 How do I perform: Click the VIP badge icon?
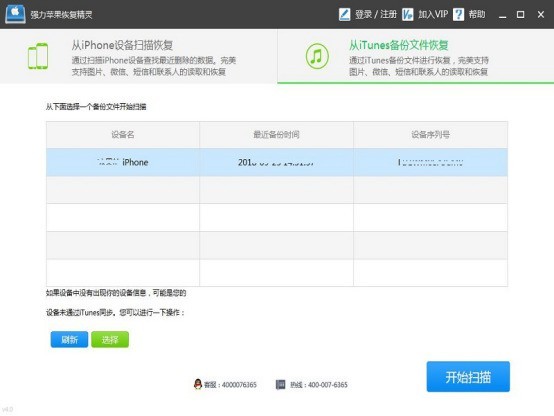coord(408,14)
